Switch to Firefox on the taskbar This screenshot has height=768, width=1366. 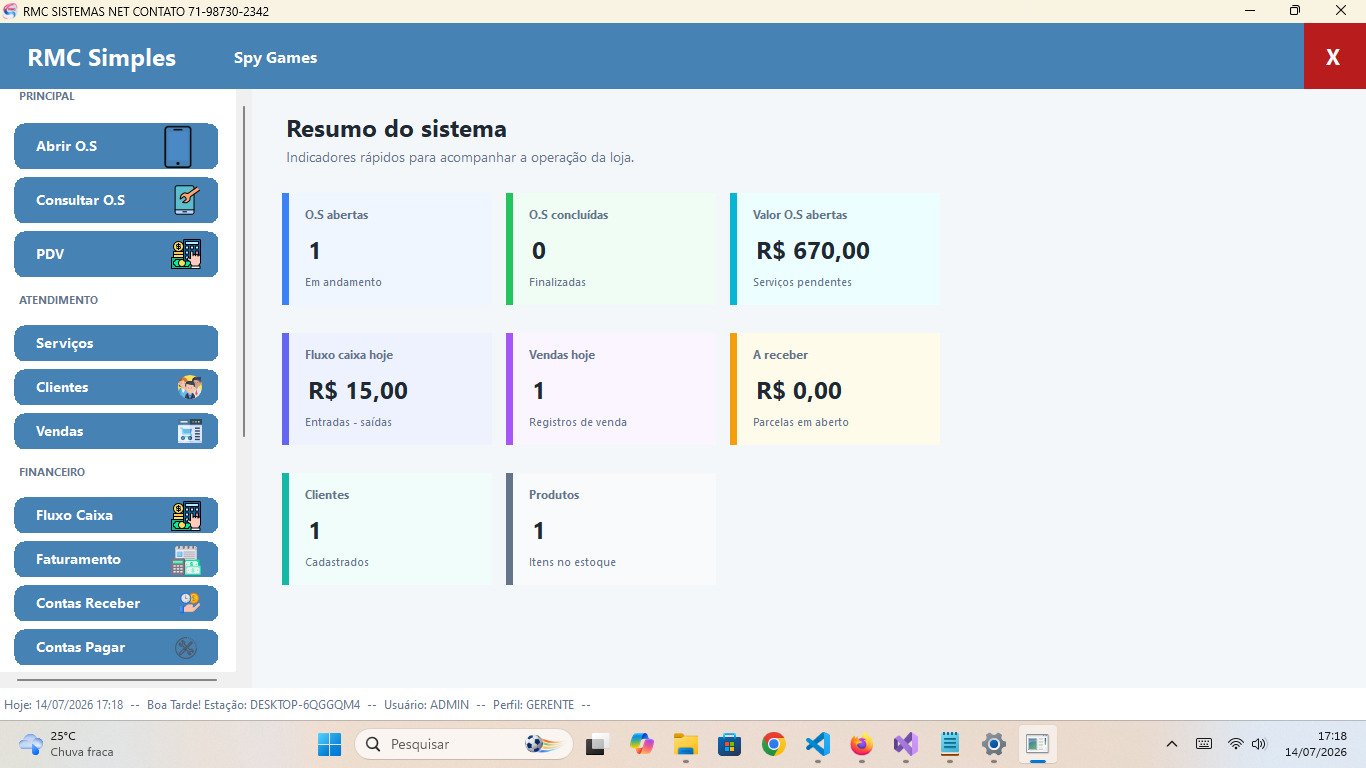[x=861, y=744]
